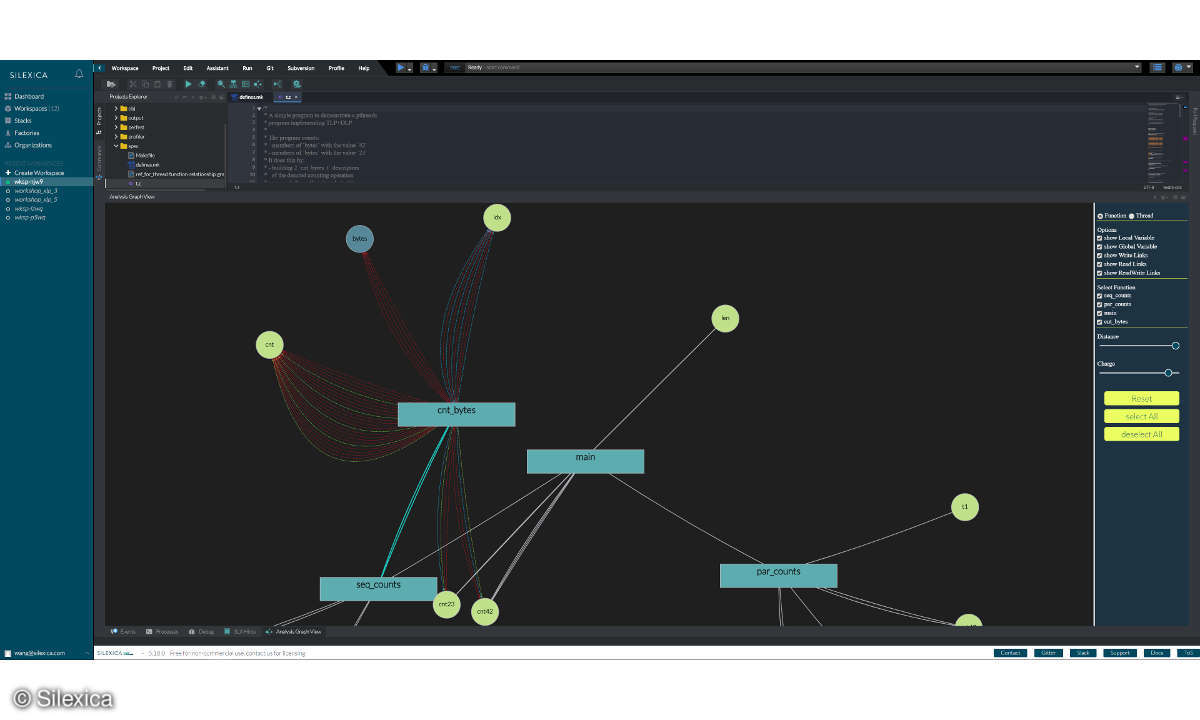The width and height of the screenshot is (1200, 720).
Task: Expand the command field dropdown arrow
Action: point(1137,68)
